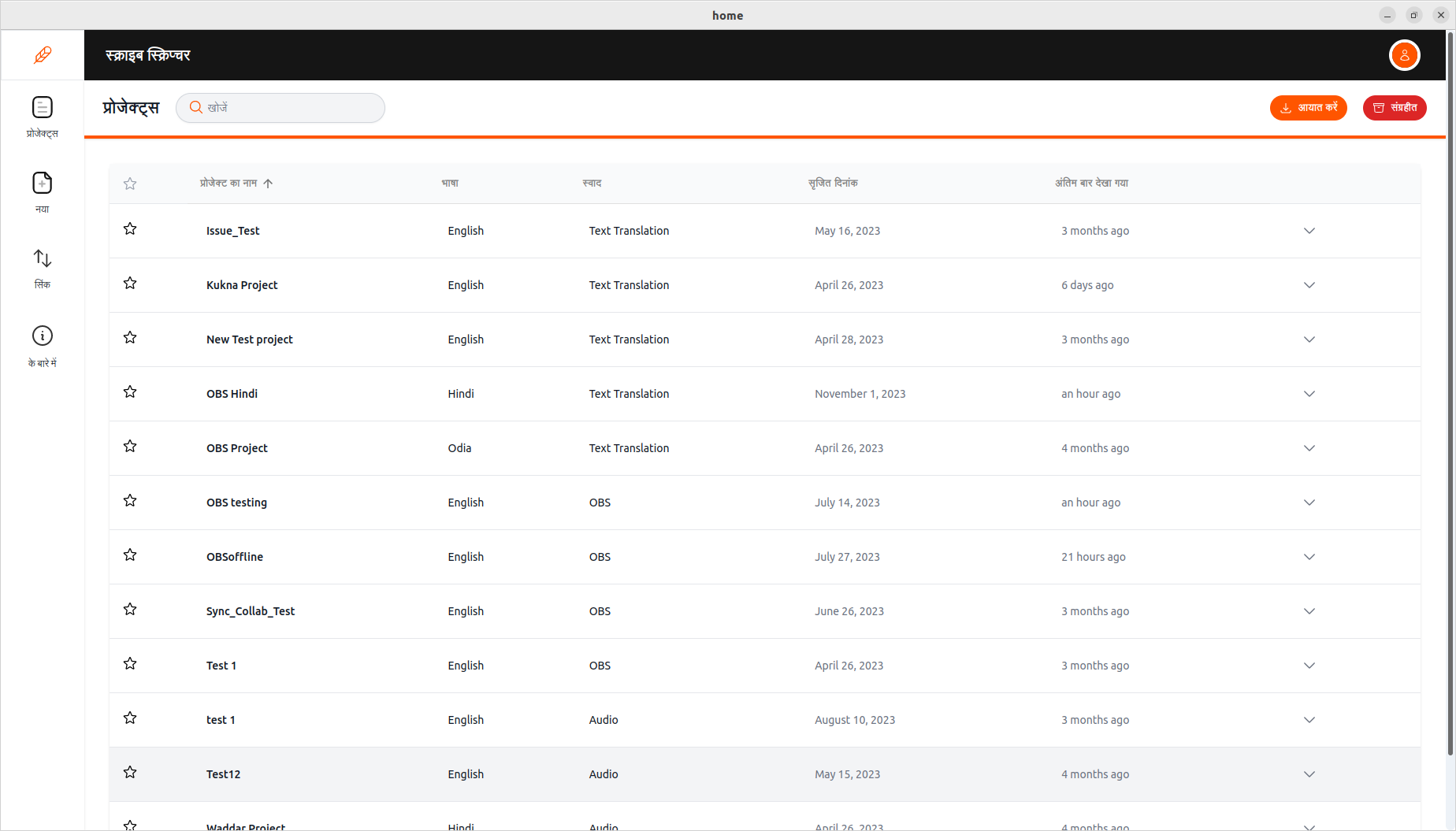Expand the OBSoffline row chevron
Viewport: 1456px width, 831px height.
pos(1309,557)
